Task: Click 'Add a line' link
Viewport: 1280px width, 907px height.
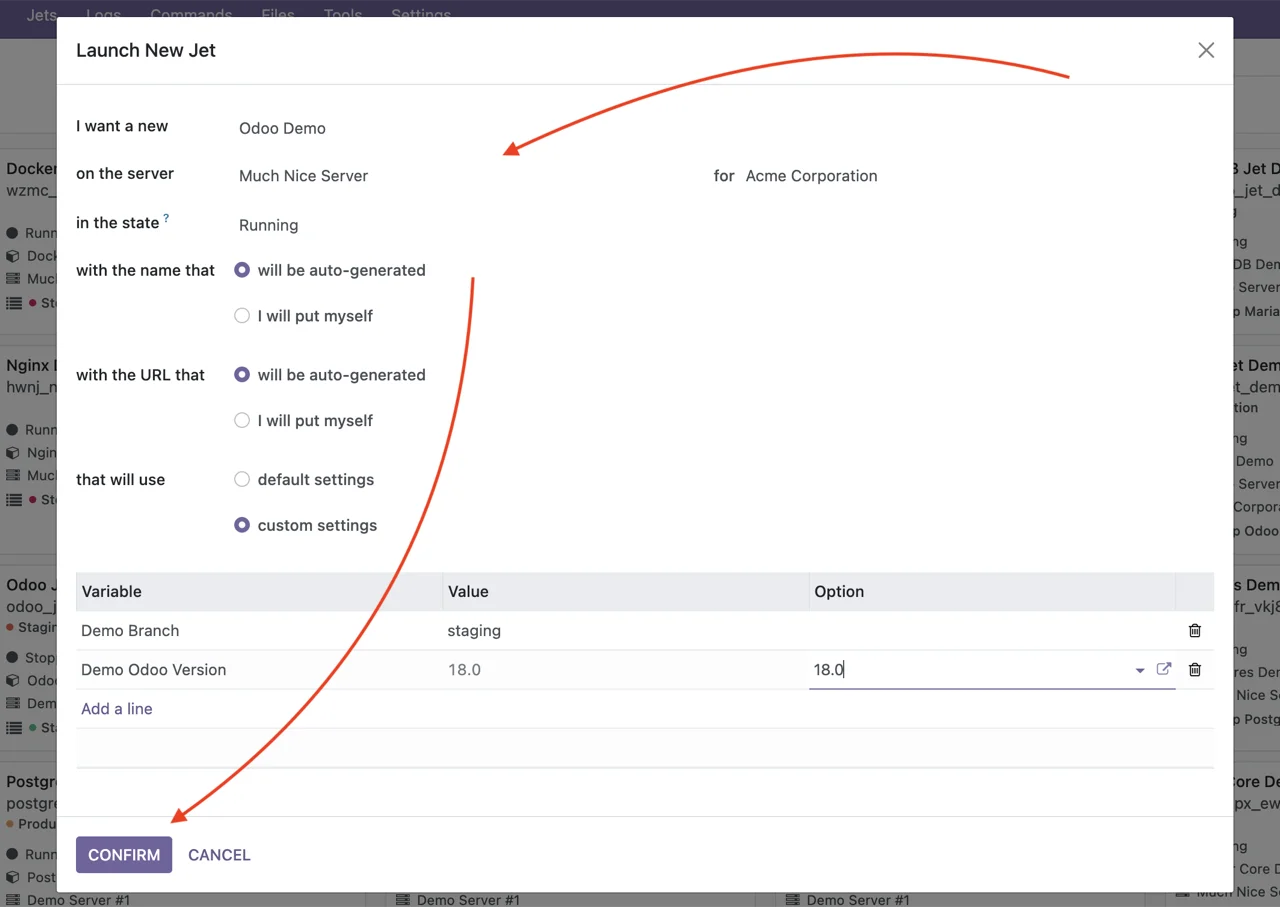Action: coord(117,709)
